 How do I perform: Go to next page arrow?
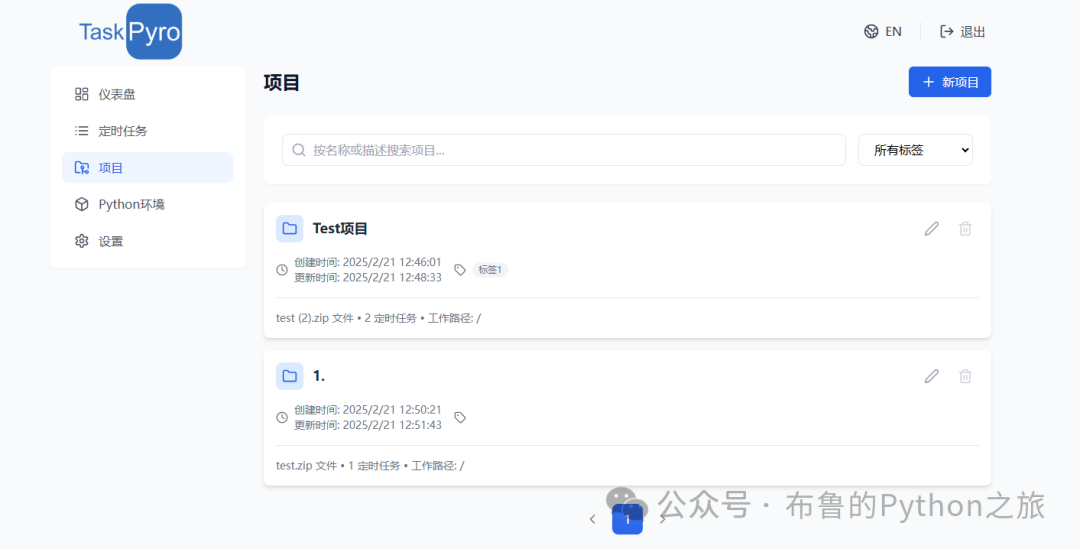point(663,519)
